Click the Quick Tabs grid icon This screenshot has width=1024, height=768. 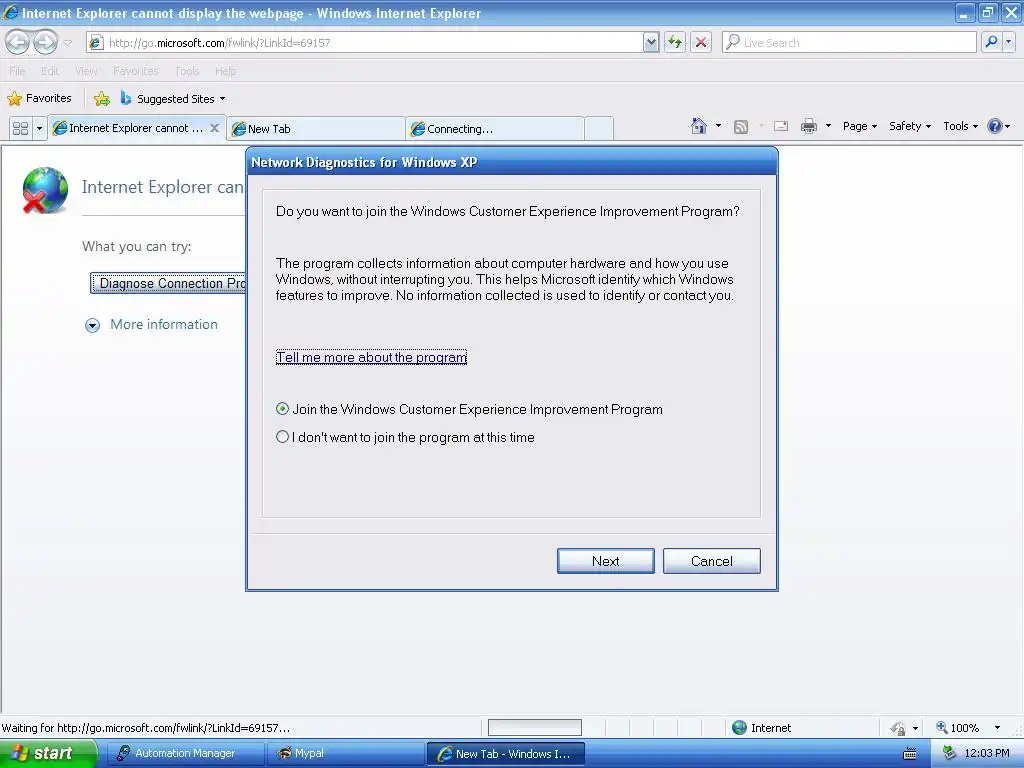pos(20,128)
